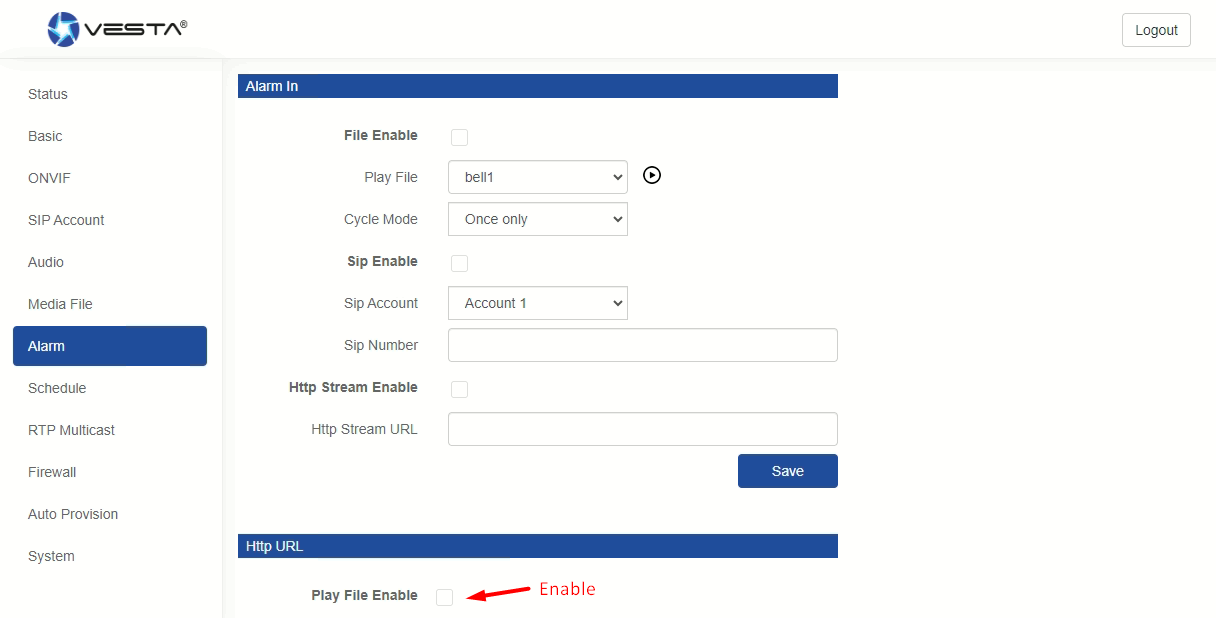Screen dimensions: 1216x618
Task: Choose a Sip Account from the dropdown
Action: tap(538, 303)
